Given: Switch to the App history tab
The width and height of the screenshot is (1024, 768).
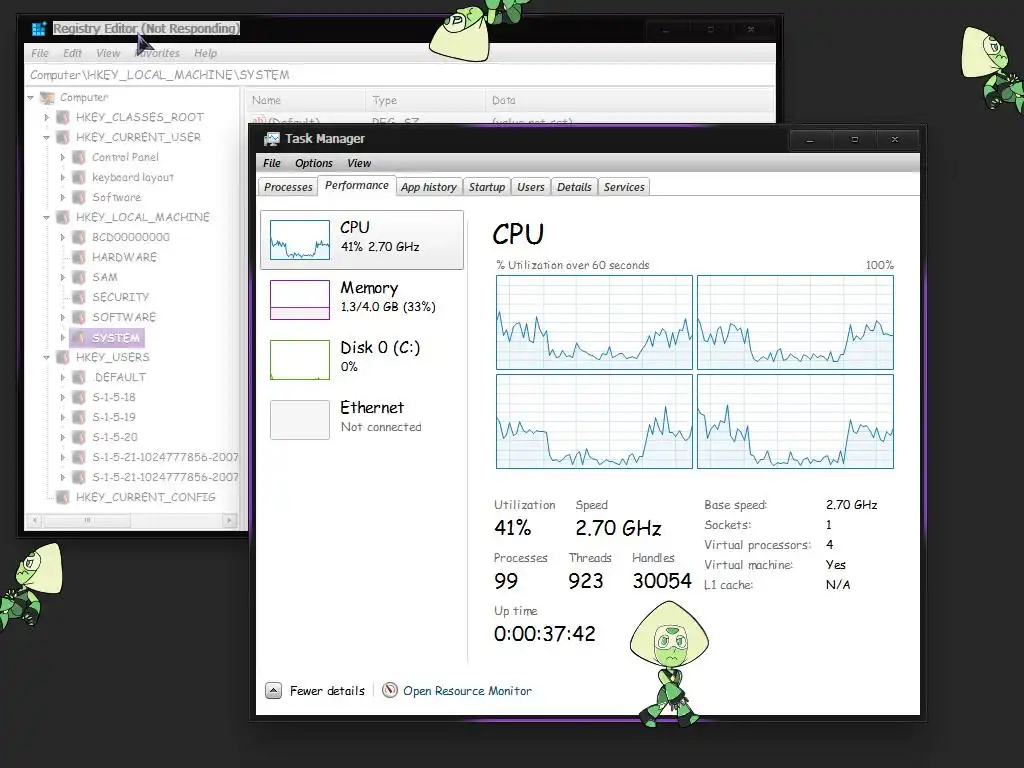Looking at the screenshot, I should (428, 187).
